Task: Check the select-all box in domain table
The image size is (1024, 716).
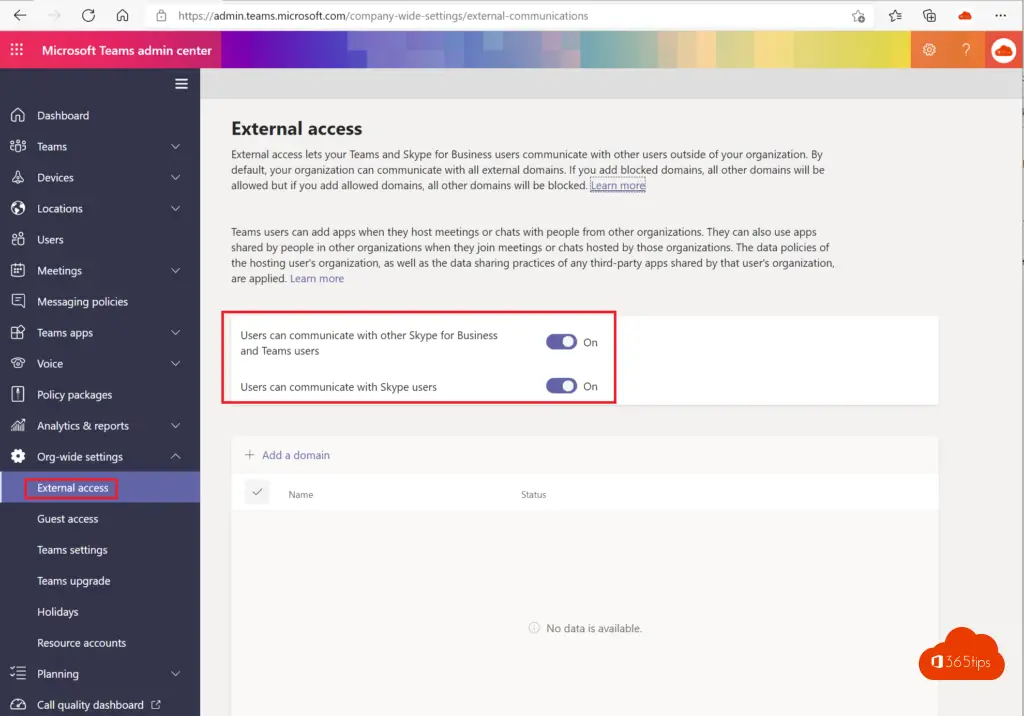Action: click(x=257, y=492)
